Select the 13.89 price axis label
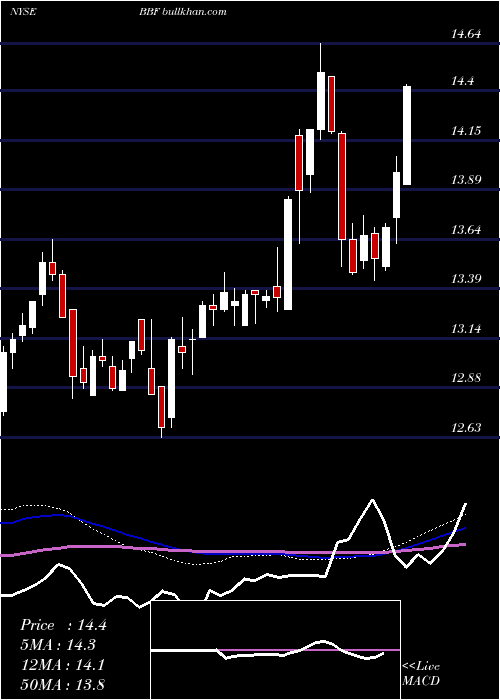This screenshot has height=700, width=500. point(466,180)
